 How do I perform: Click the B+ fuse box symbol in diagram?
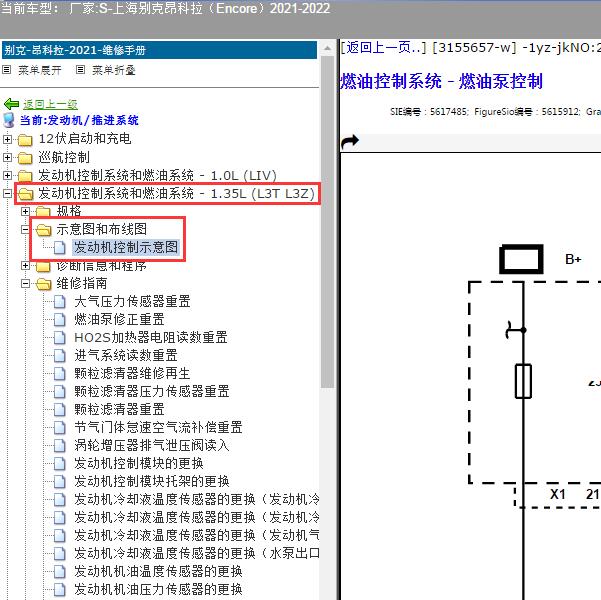pos(521,259)
